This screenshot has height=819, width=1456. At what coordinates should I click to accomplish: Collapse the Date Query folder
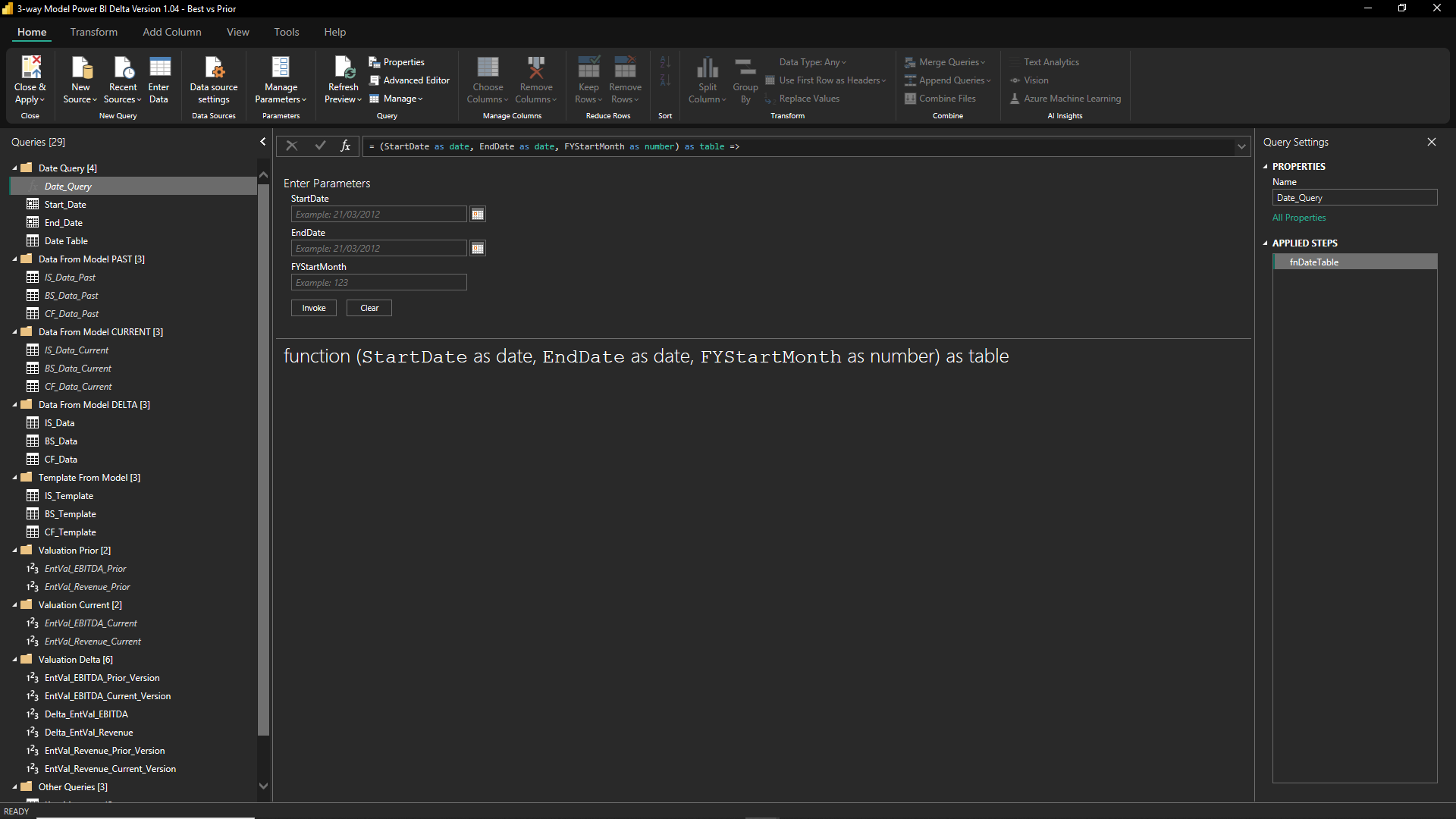pyautogui.click(x=15, y=168)
